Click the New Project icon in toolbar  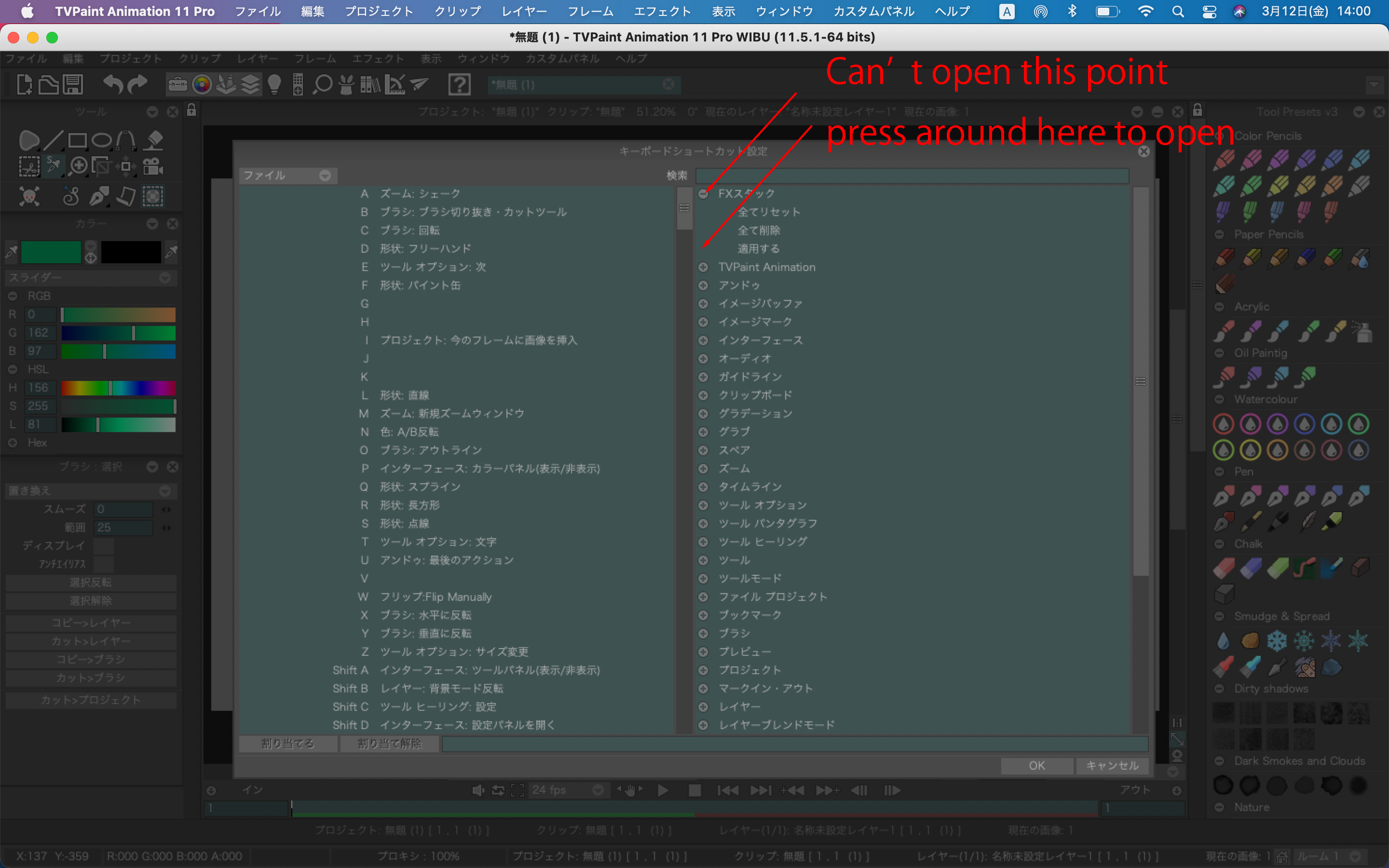[24, 84]
